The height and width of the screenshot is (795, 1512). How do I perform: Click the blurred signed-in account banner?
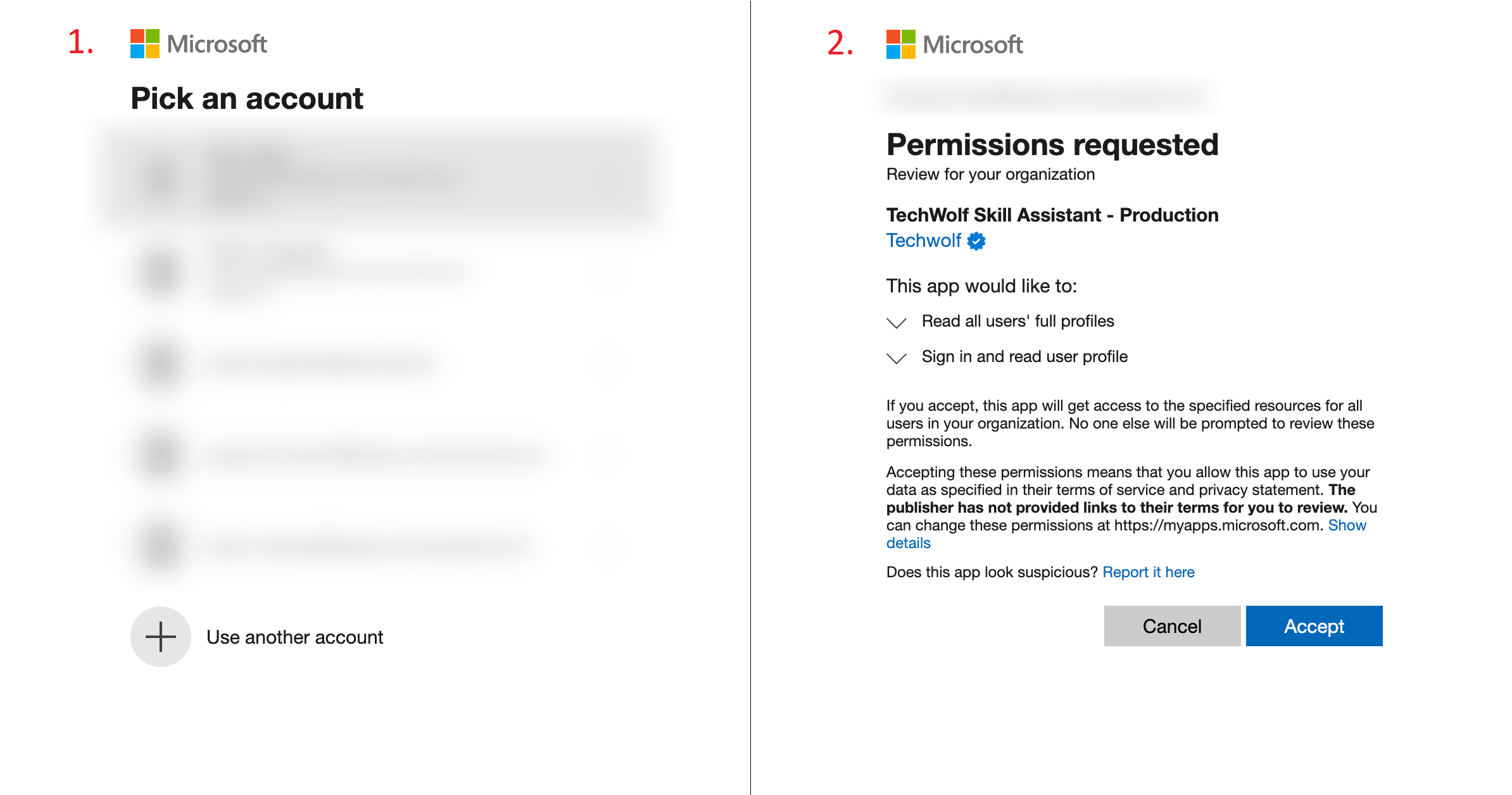[x=1045, y=96]
